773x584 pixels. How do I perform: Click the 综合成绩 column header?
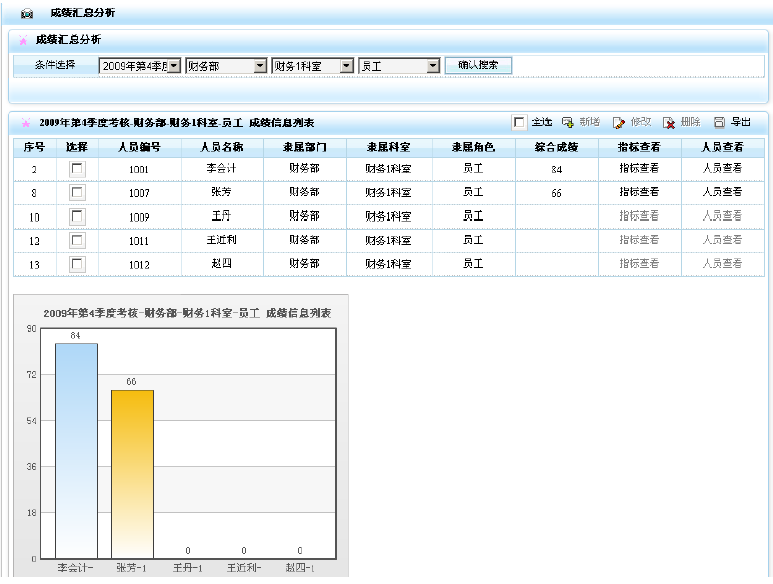coord(557,147)
